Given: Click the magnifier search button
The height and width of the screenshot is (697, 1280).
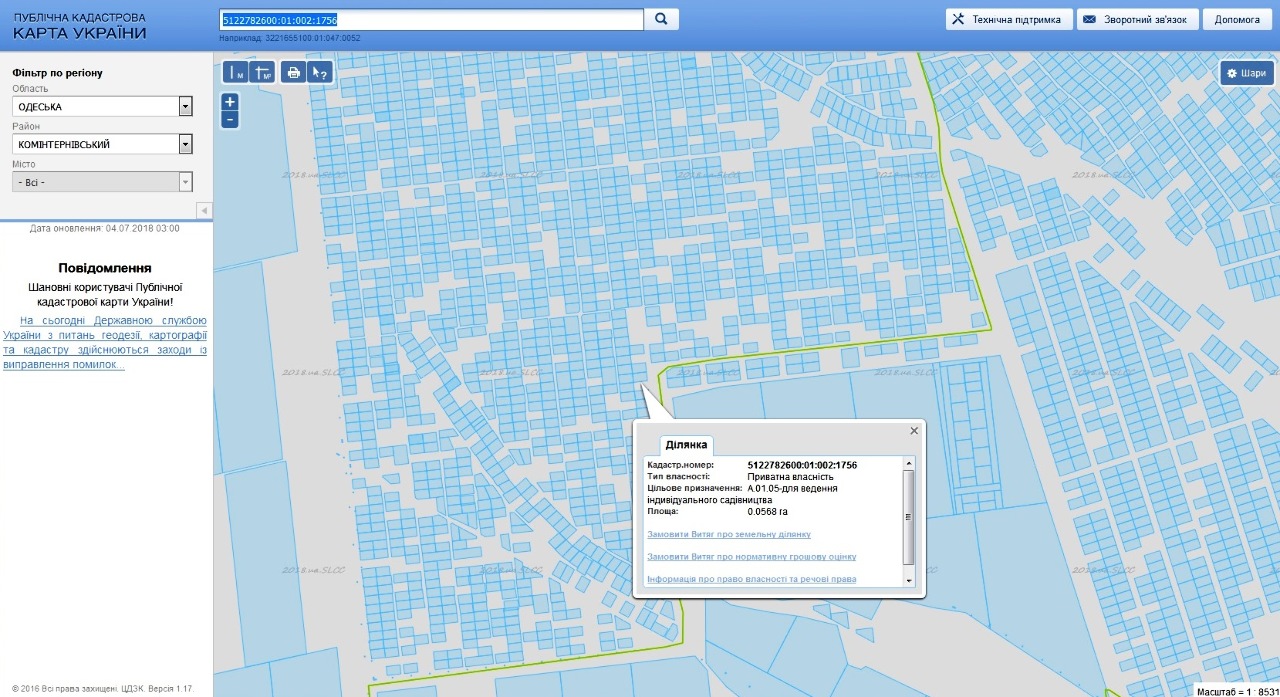Looking at the screenshot, I should 661,19.
